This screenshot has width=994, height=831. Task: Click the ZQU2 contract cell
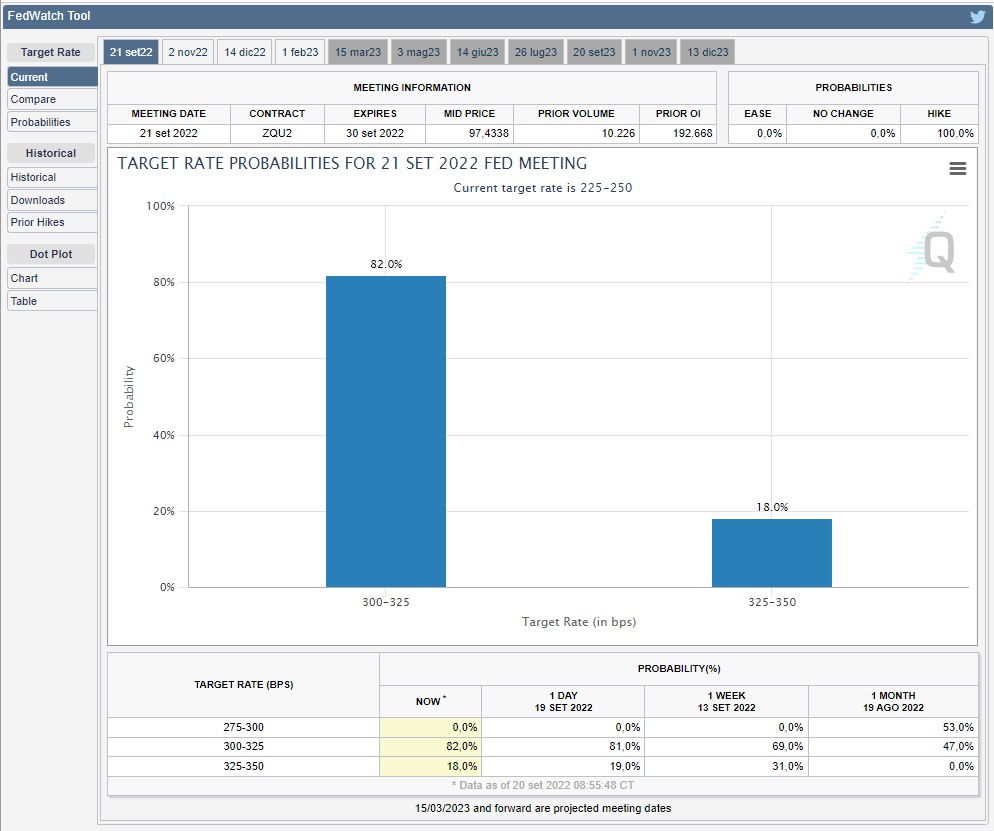[x=277, y=133]
